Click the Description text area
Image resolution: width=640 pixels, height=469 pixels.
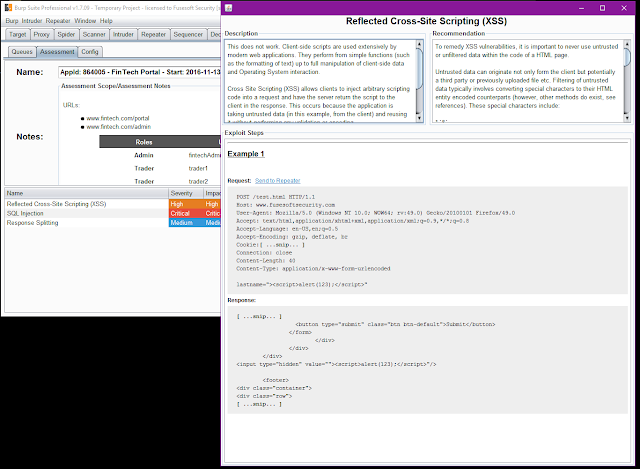tap(321, 81)
